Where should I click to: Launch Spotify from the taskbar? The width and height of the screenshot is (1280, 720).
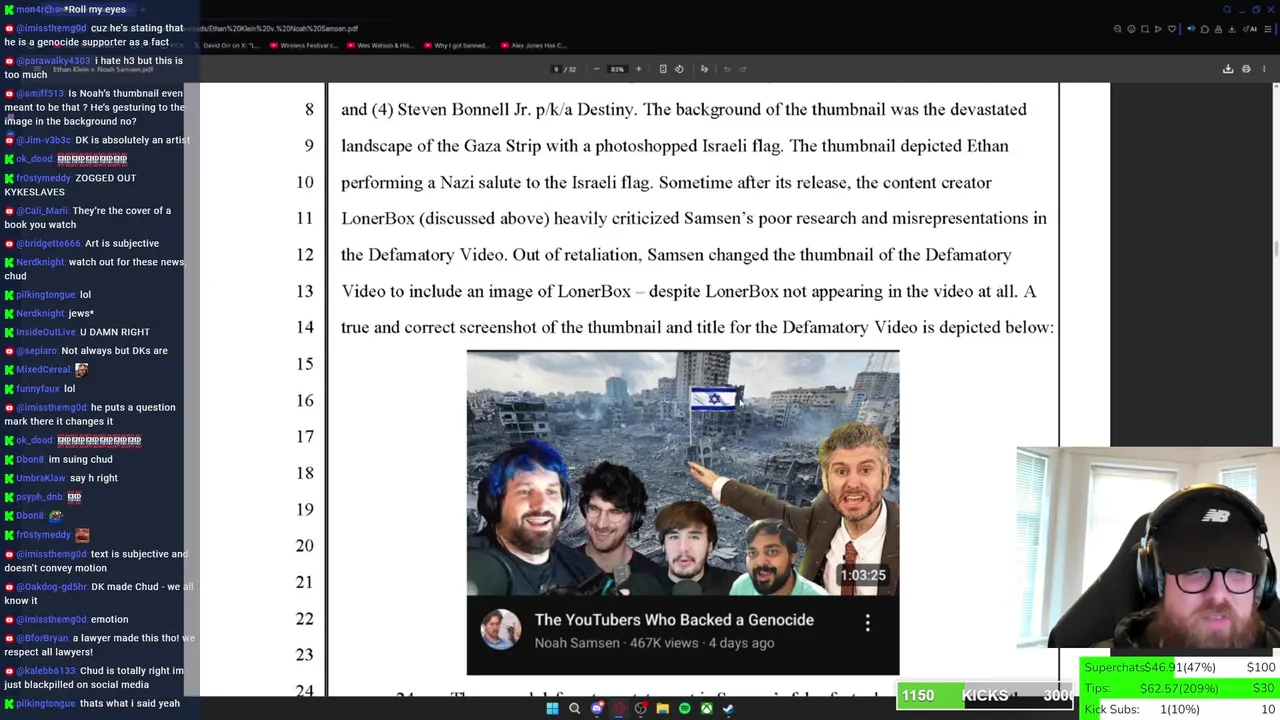(684, 709)
